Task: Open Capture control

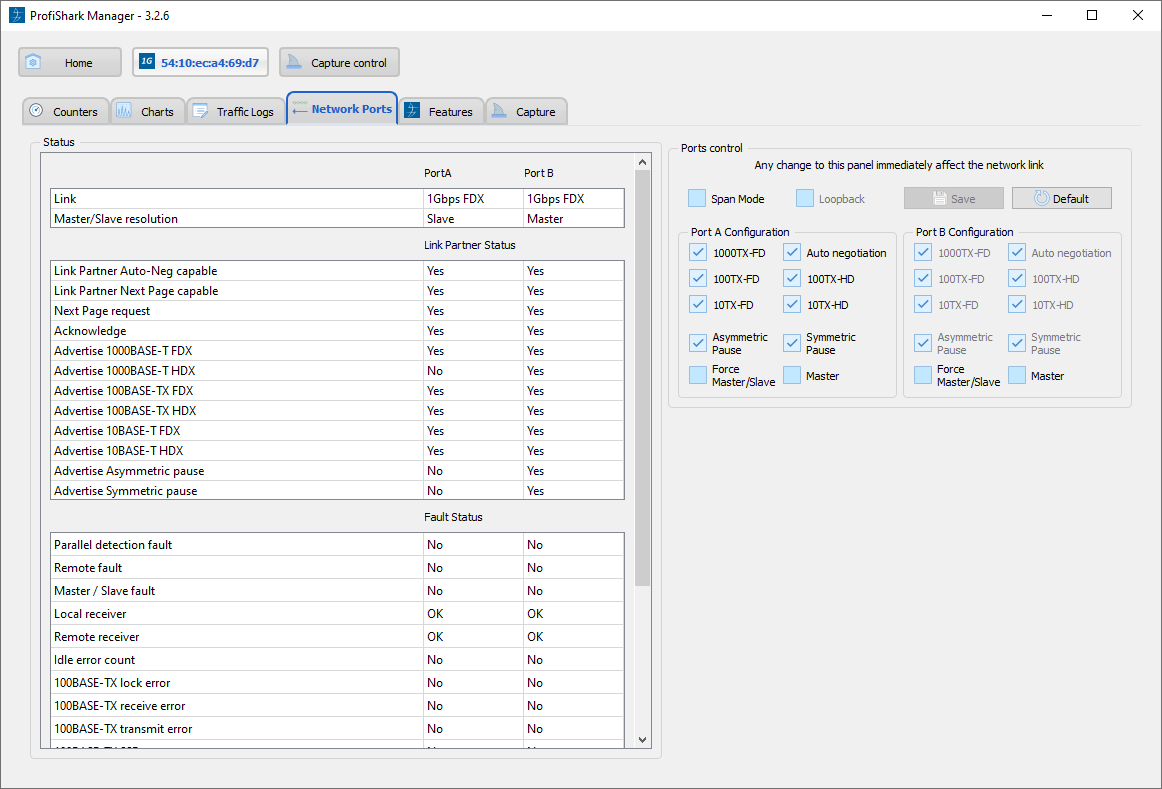Action: [x=339, y=62]
